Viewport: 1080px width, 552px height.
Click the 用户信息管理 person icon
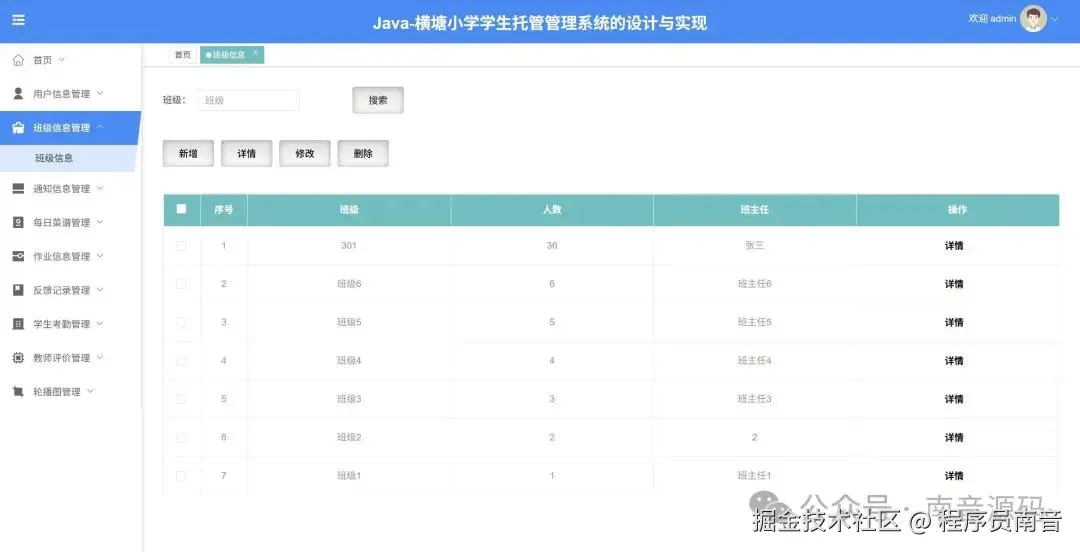coord(19,93)
